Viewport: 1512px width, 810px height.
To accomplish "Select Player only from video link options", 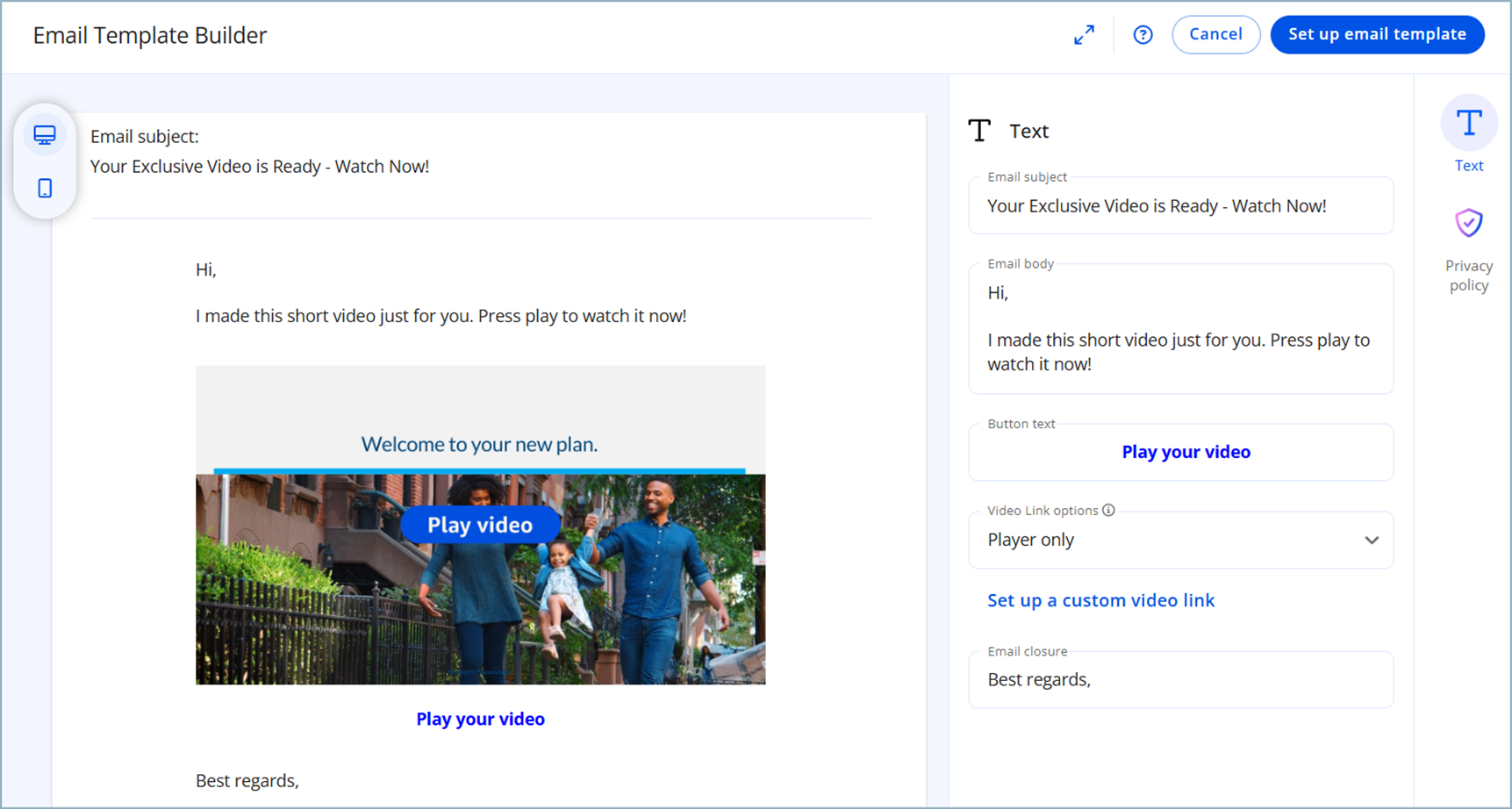I will pyautogui.click(x=1029, y=540).
